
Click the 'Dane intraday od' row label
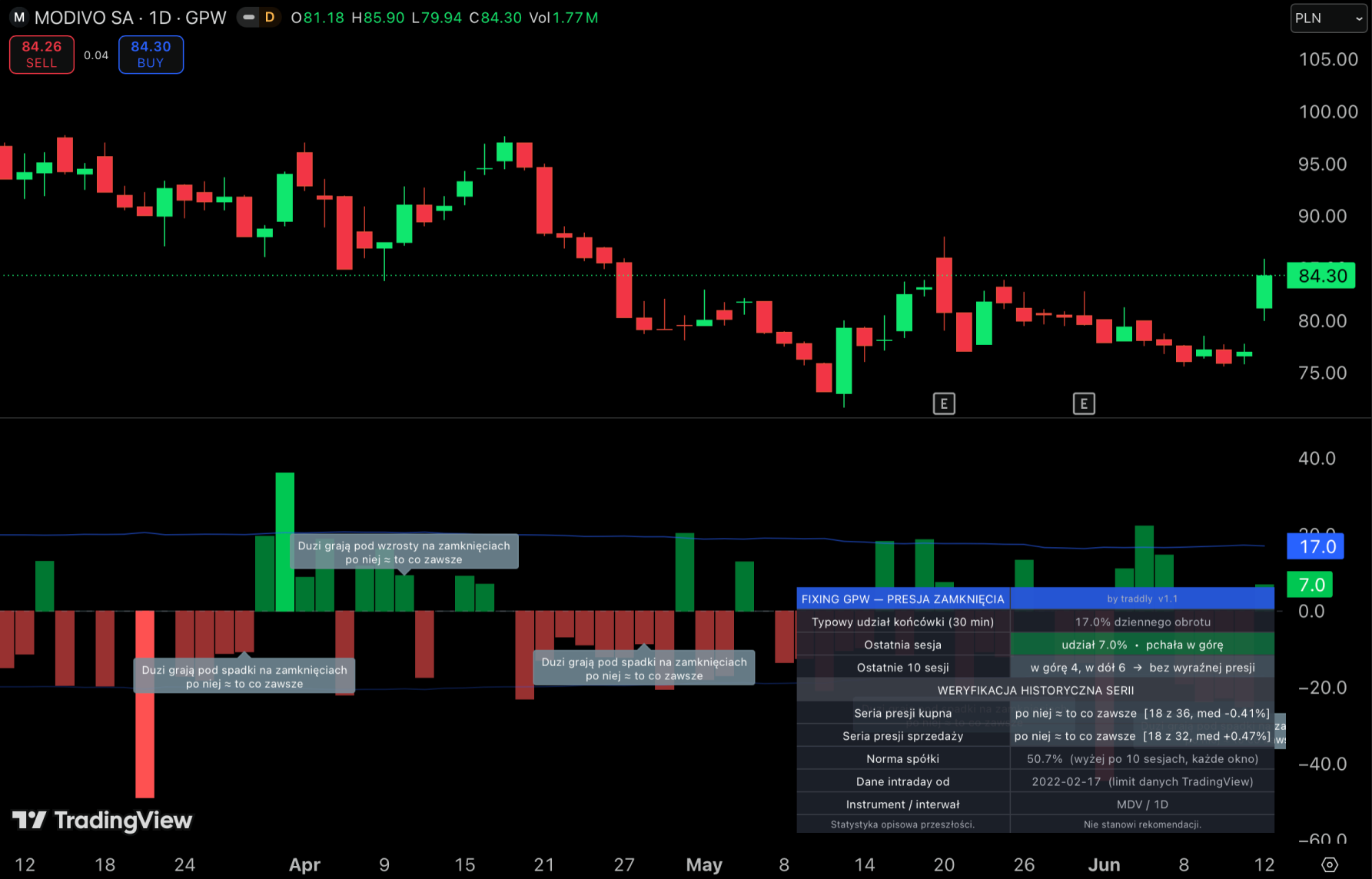(x=903, y=781)
